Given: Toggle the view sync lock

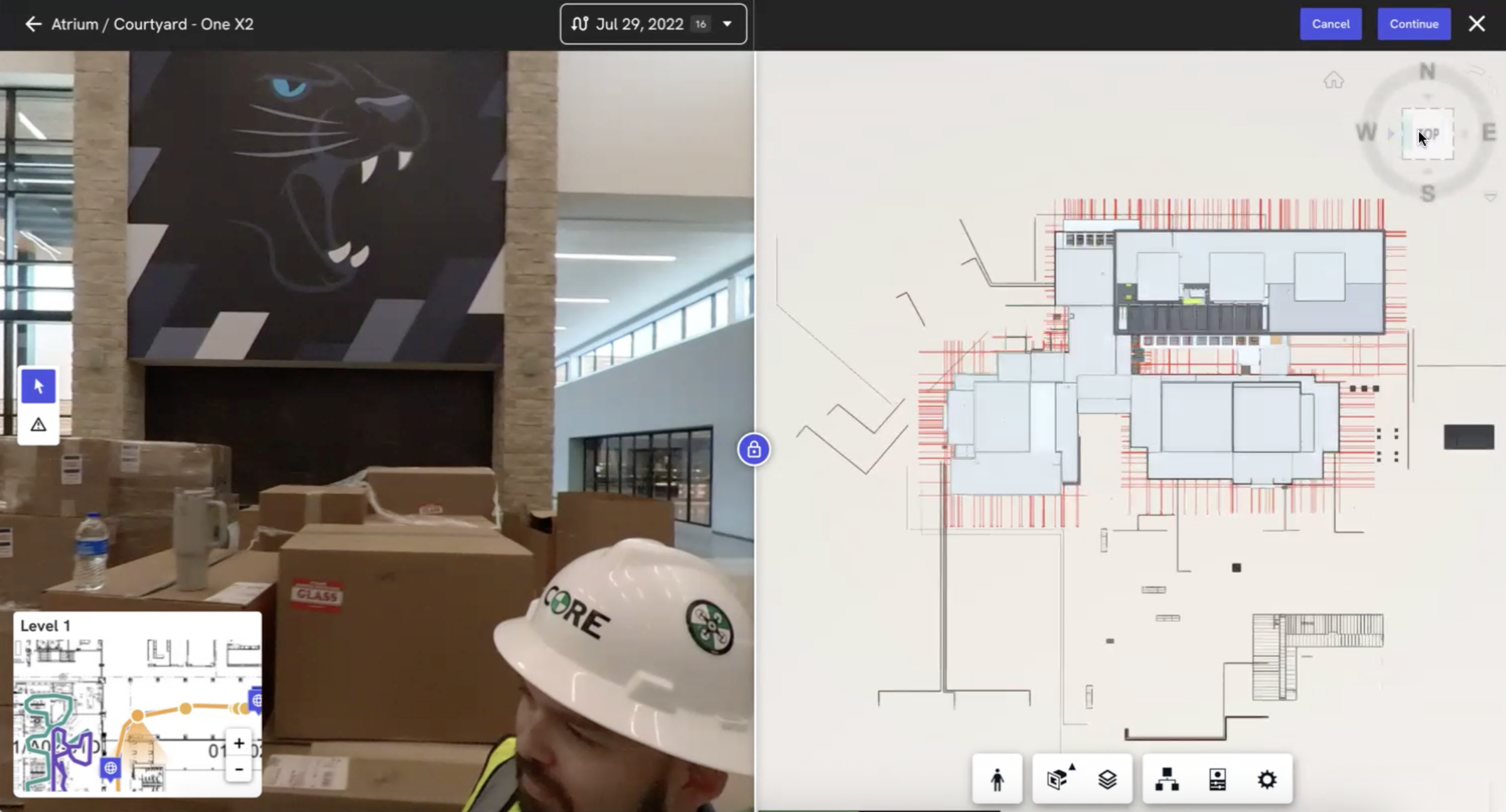Looking at the screenshot, I should coord(754,449).
